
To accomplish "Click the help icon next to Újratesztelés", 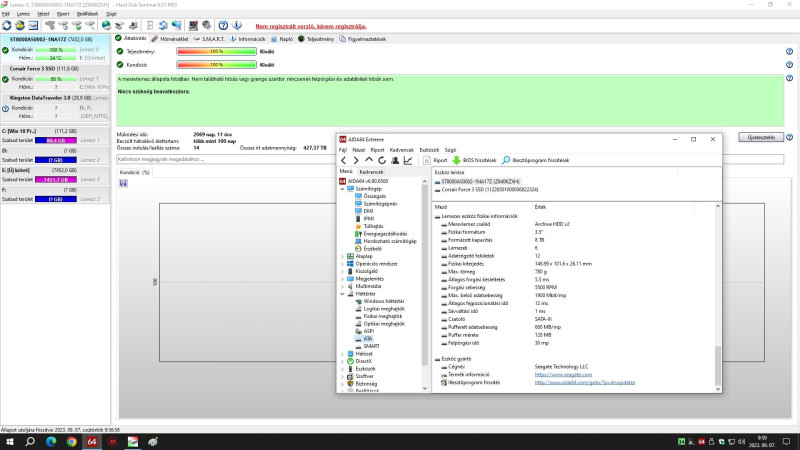I will pos(789,137).
